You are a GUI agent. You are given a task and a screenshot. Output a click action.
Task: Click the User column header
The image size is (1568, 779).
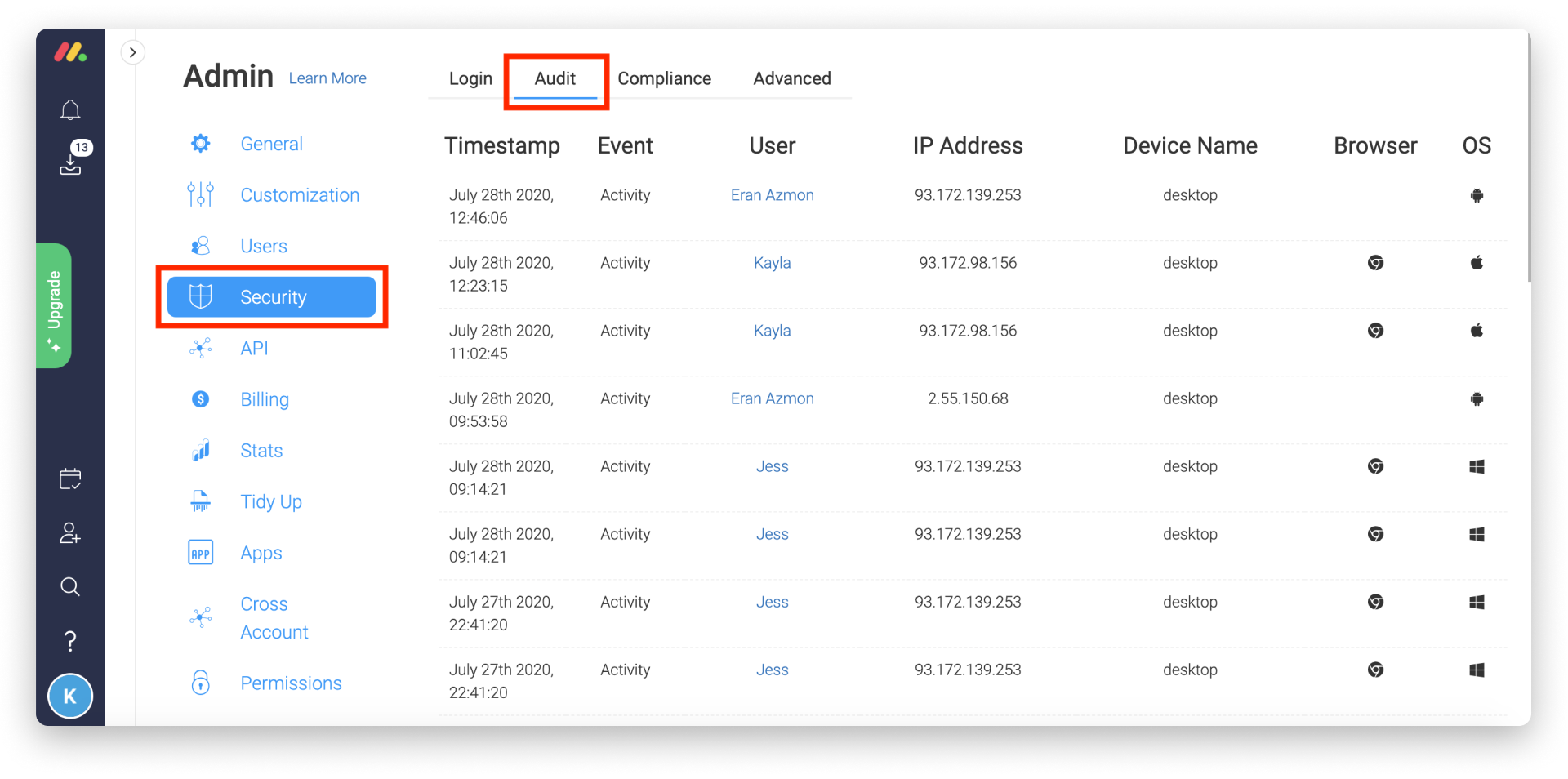point(772,145)
